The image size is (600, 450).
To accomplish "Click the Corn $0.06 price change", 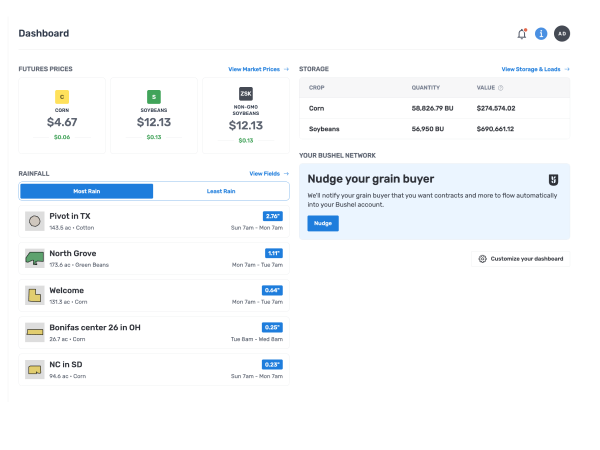I will pos(62,137).
